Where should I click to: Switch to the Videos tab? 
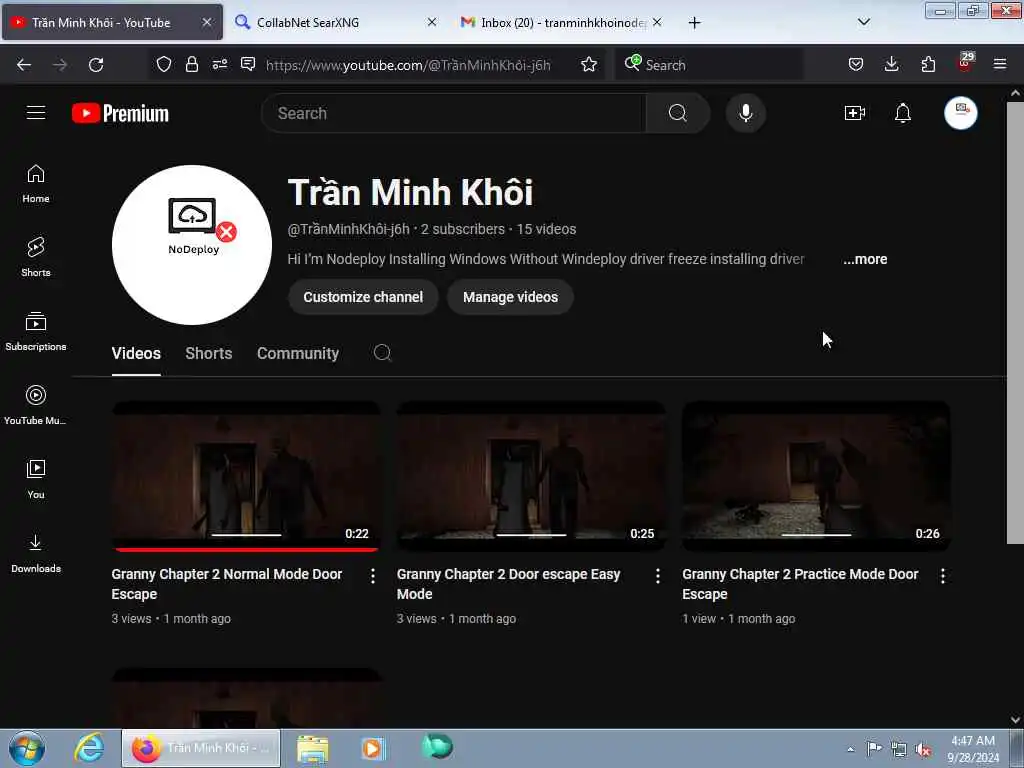[x=136, y=353]
